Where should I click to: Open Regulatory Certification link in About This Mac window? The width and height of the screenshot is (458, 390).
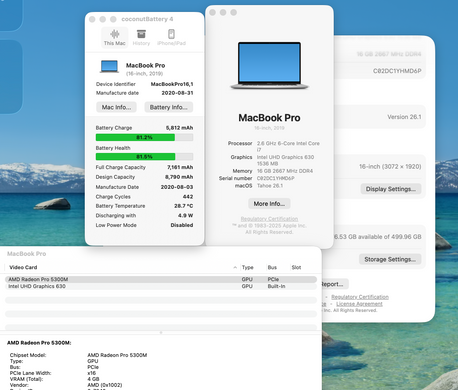tap(269, 219)
